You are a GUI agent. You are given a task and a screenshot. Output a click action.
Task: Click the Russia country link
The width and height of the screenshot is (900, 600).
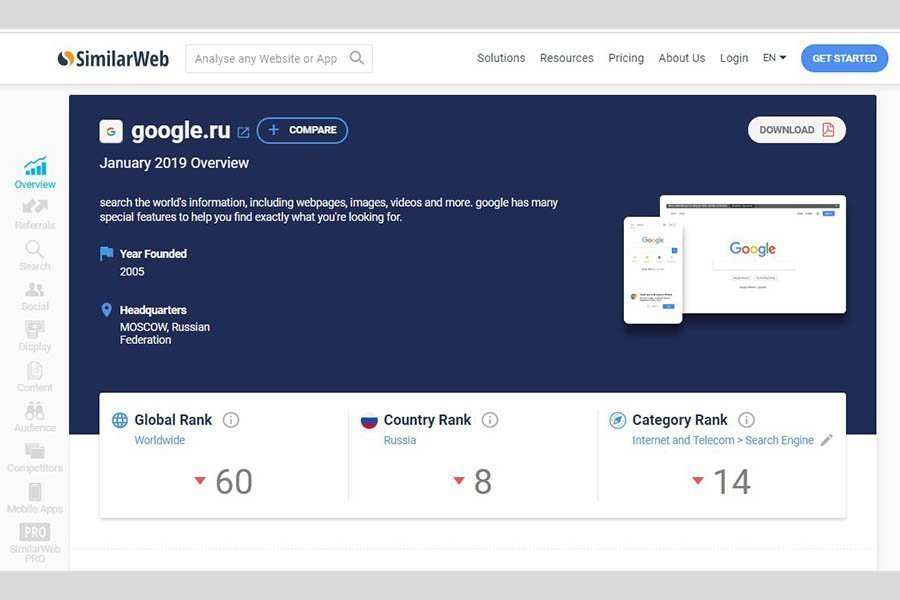[399, 440]
